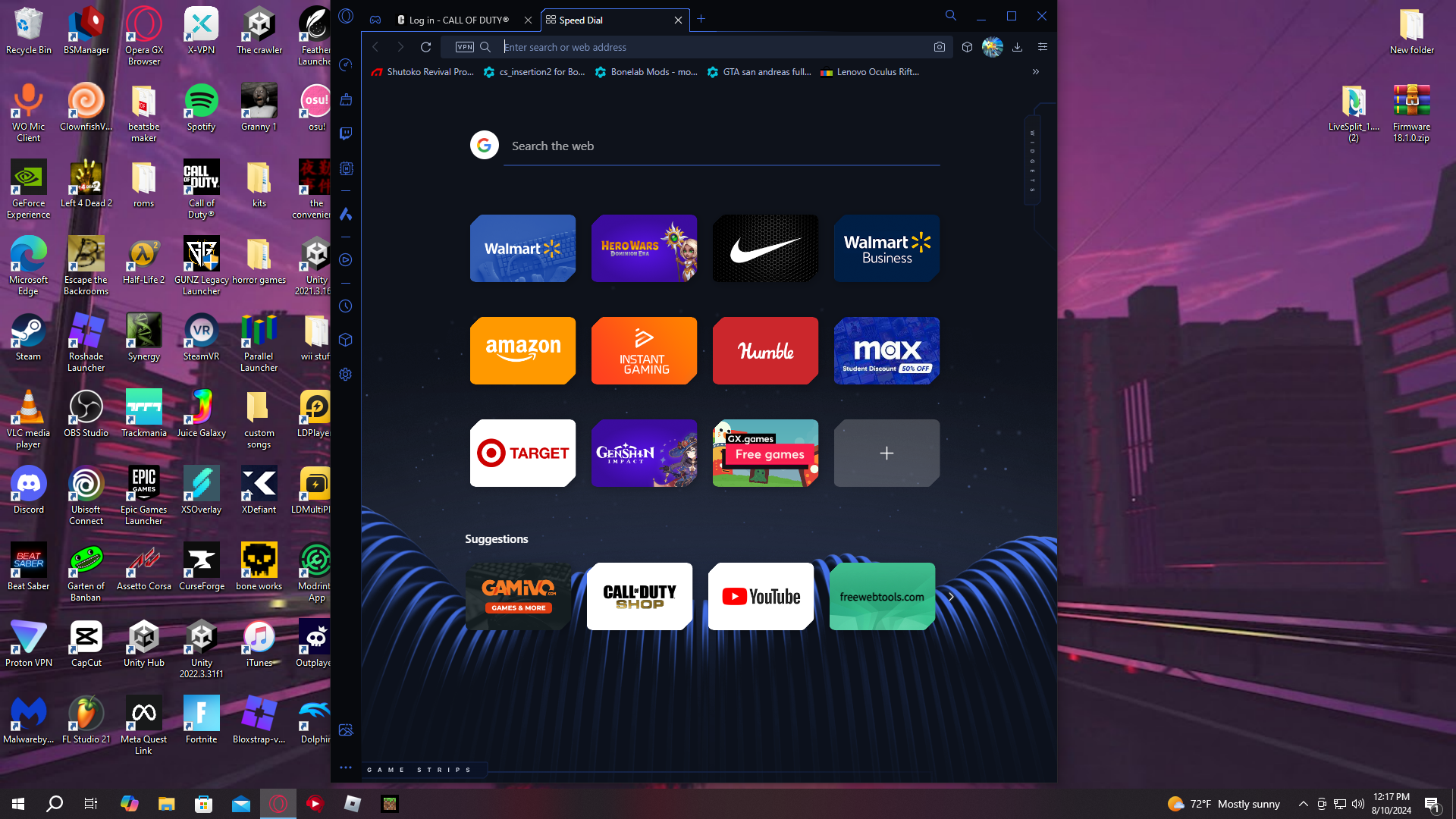Open Easy Setup menu icon
This screenshot has height=819, width=1456.
click(1043, 47)
